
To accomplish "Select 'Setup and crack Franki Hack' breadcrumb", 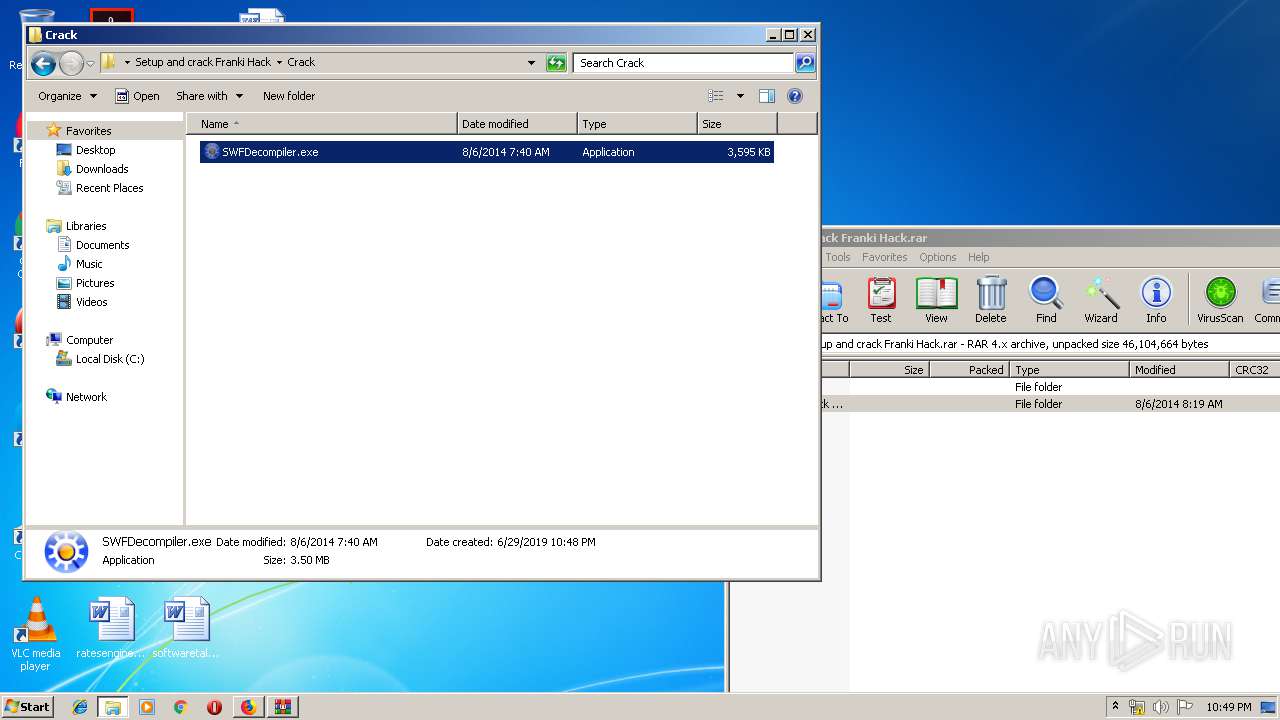I will [203, 62].
